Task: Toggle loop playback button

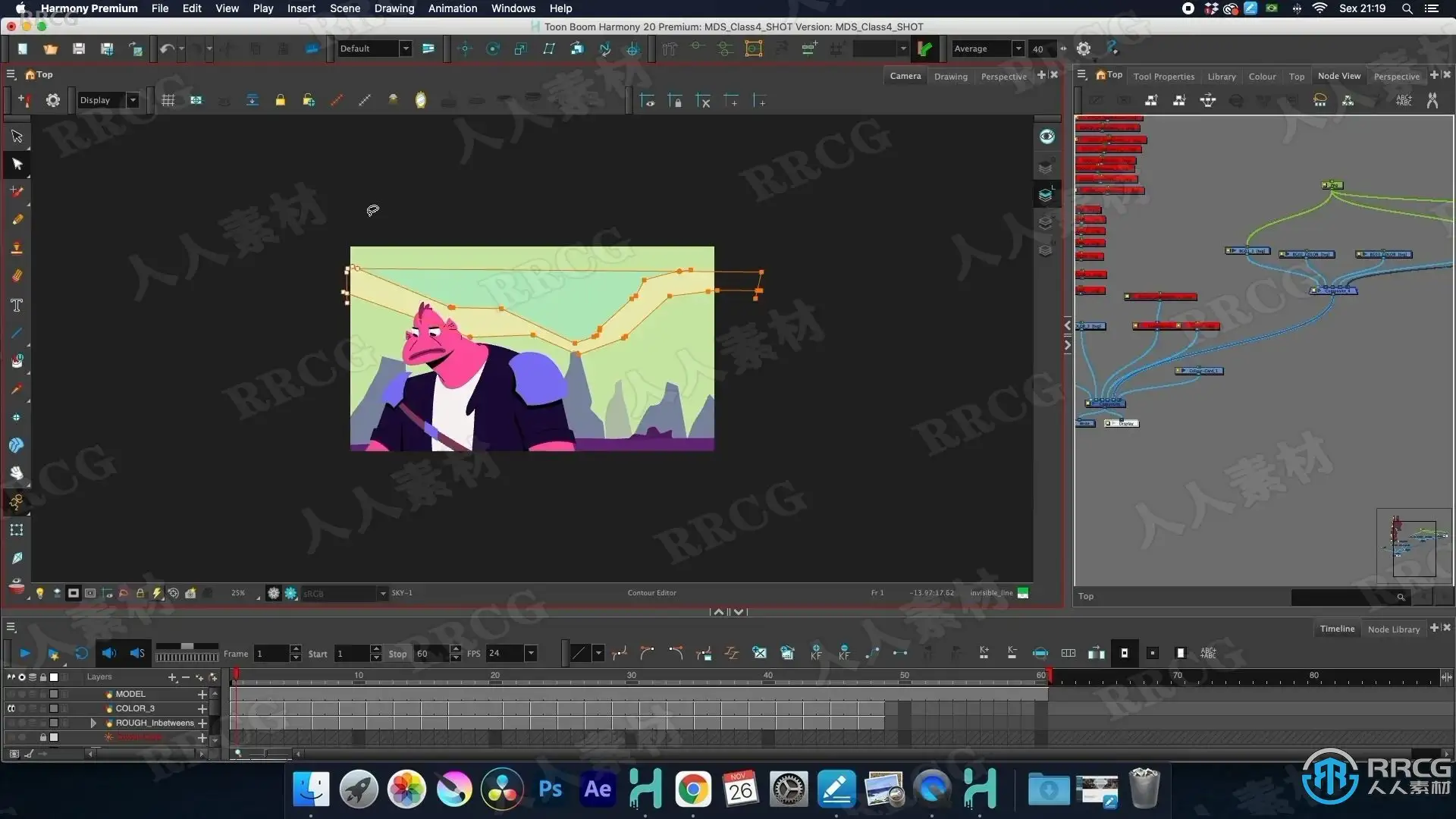Action: [x=81, y=653]
